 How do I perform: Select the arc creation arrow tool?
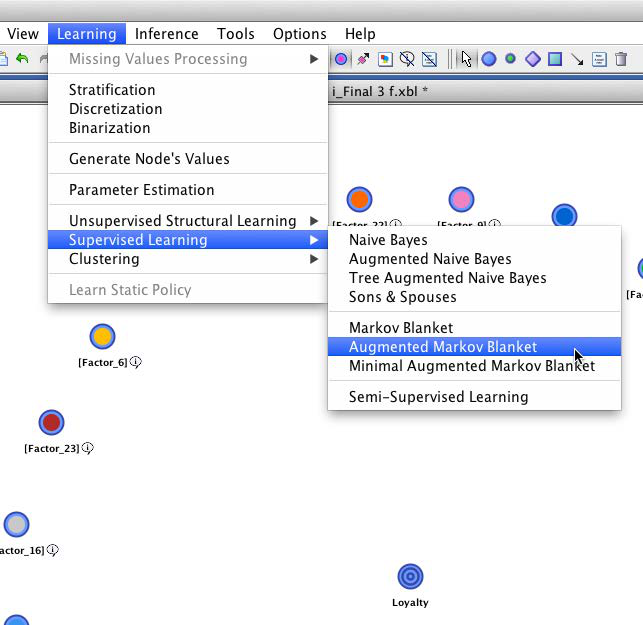tap(577, 60)
